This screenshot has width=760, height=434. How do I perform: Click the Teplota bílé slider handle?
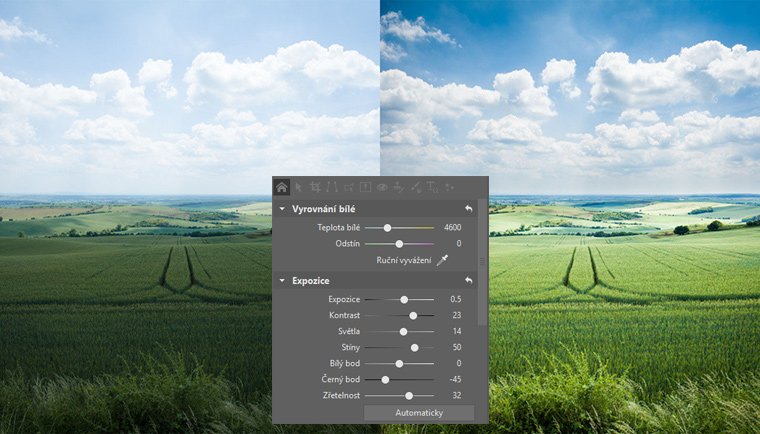pyautogui.click(x=387, y=228)
